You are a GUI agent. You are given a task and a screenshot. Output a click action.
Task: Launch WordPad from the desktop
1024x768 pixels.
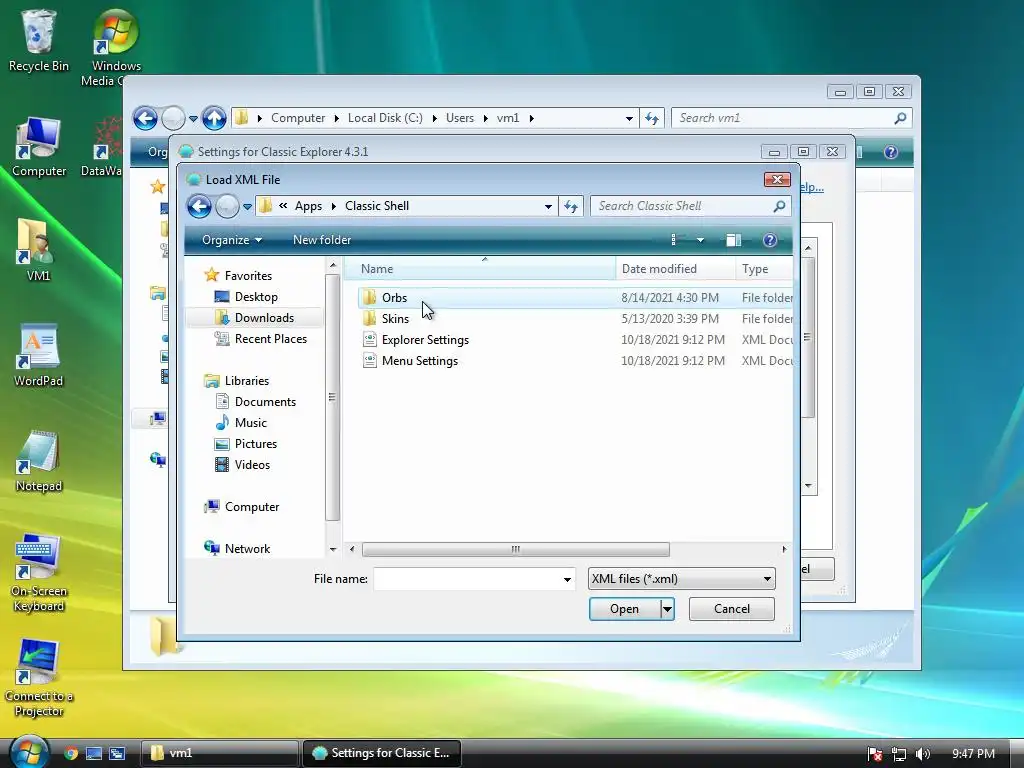[x=39, y=356]
